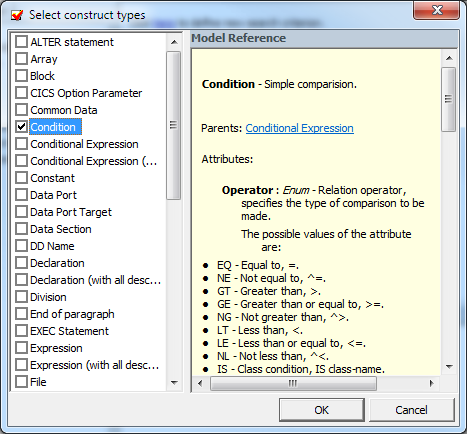The height and width of the screenshot is (434, 467).
Task: Confirm selection with OK button
Action: 321,410
